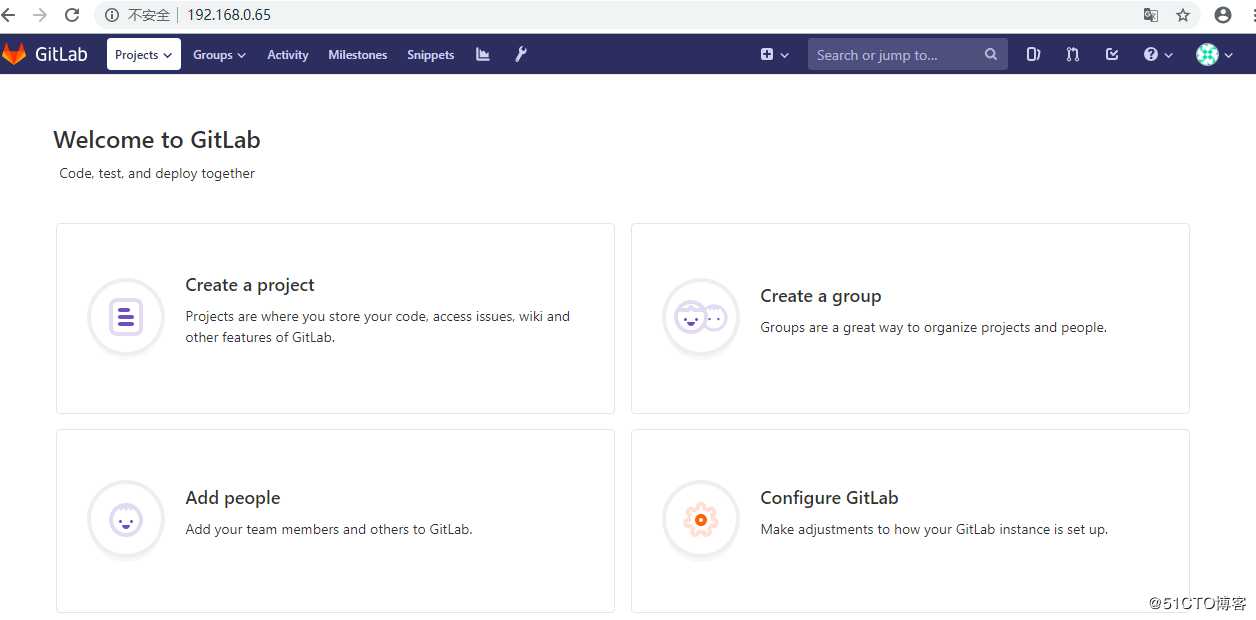Screen dimensions: 1256x620
Task: Open the Merge requests icon
Action: tap(1072, 54)
